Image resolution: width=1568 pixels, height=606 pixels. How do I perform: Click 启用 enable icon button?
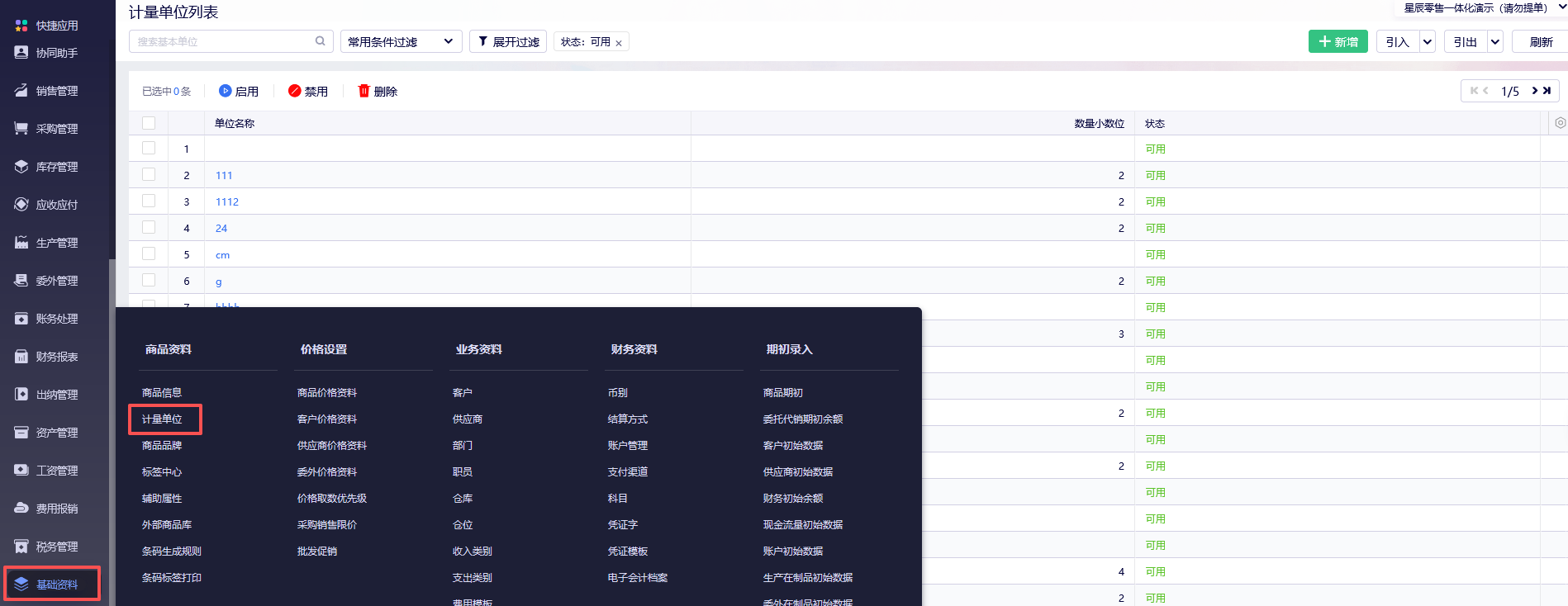point(225,91)
